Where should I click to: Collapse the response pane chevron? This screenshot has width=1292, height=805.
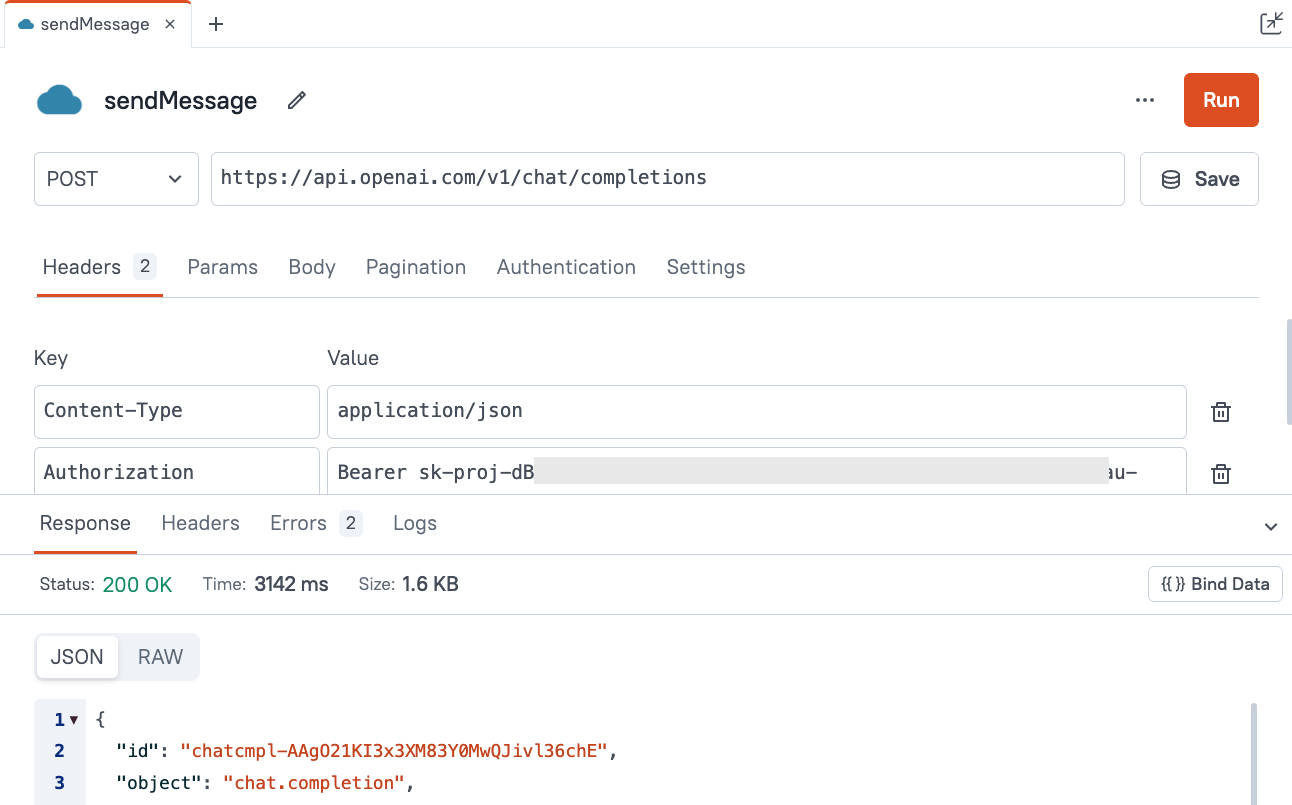pos(1271,526)
